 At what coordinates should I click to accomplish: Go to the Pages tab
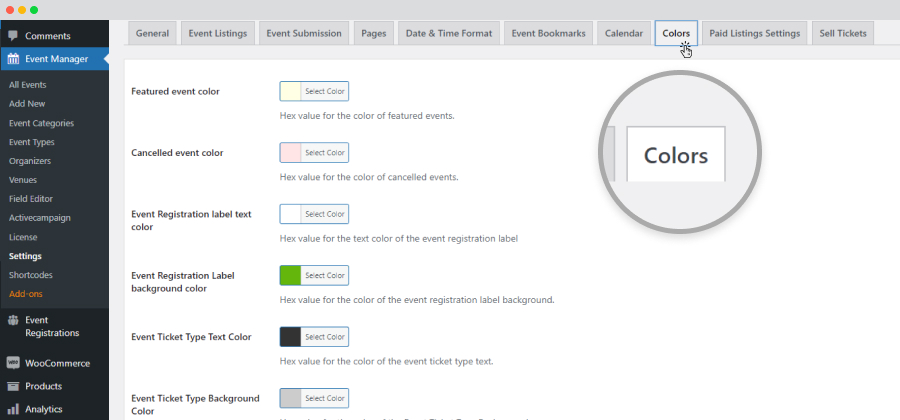[x=374, y=33]
